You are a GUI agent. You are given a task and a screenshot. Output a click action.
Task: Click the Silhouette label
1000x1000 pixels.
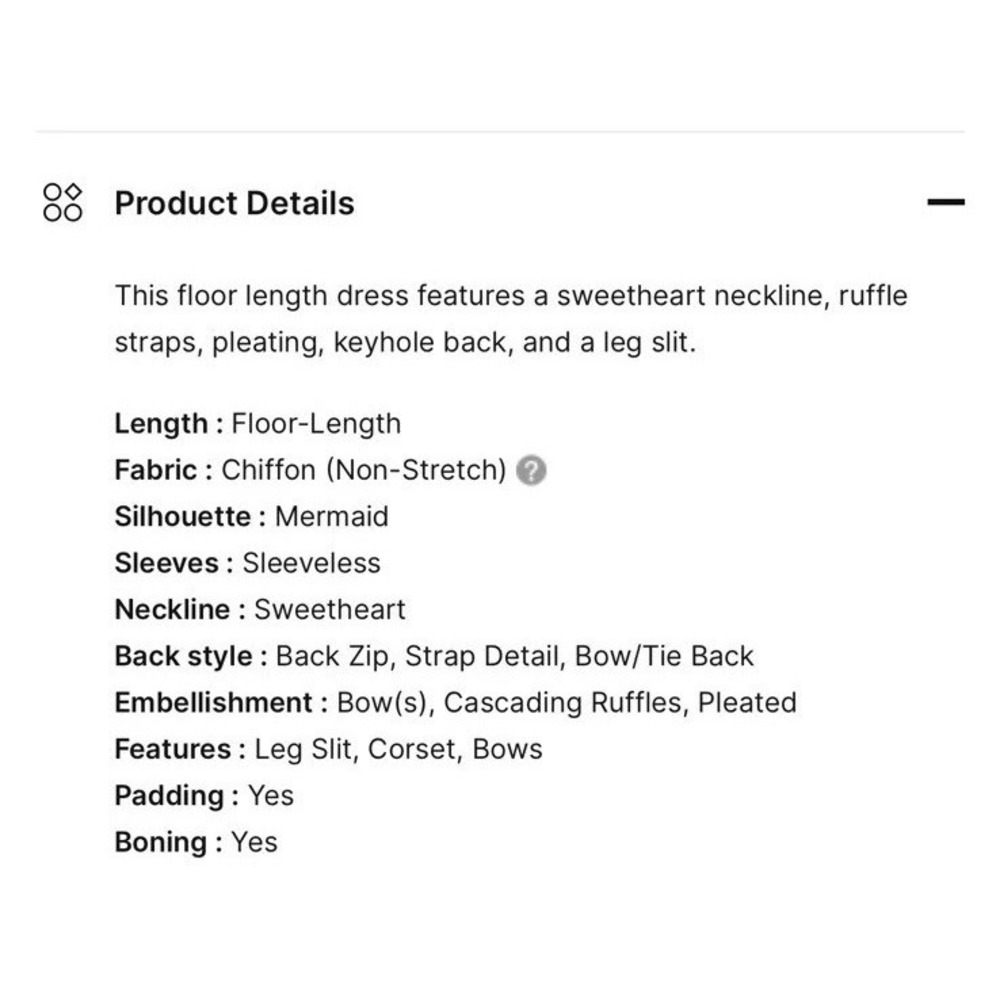pyautogui.click(x=182, y=516)
